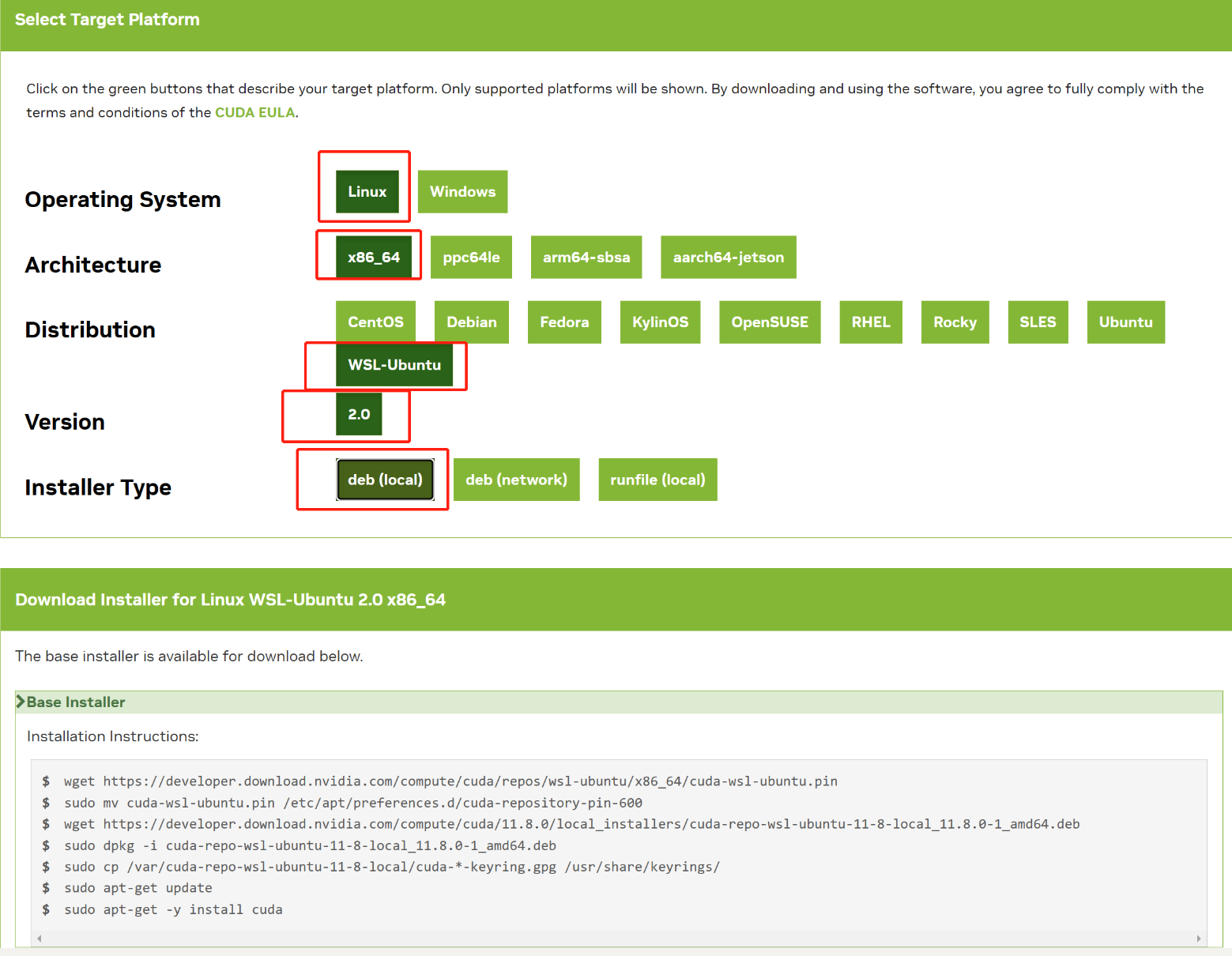Choose version 2.0
This screenshot has height=956, width=1232.
tap(359, 414)
